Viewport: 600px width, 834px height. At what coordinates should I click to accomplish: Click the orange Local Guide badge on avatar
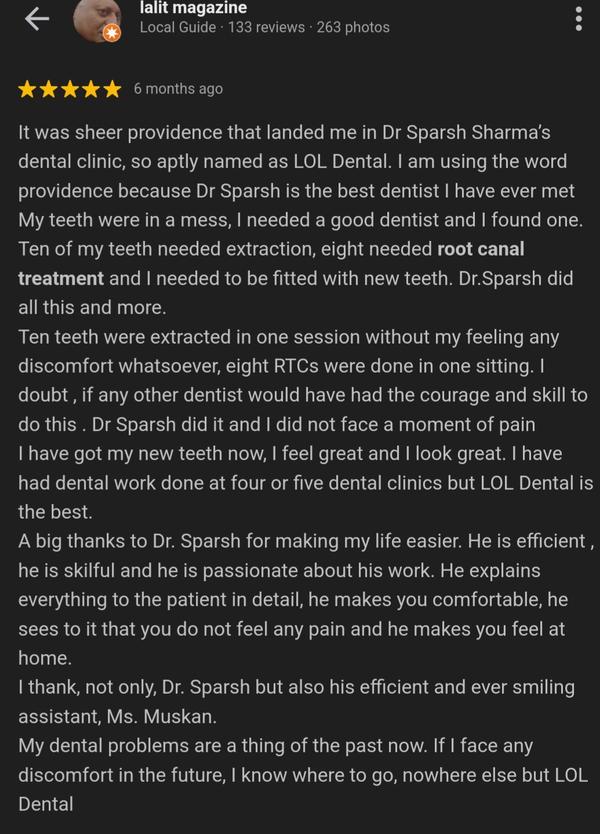tap(111, 35)
